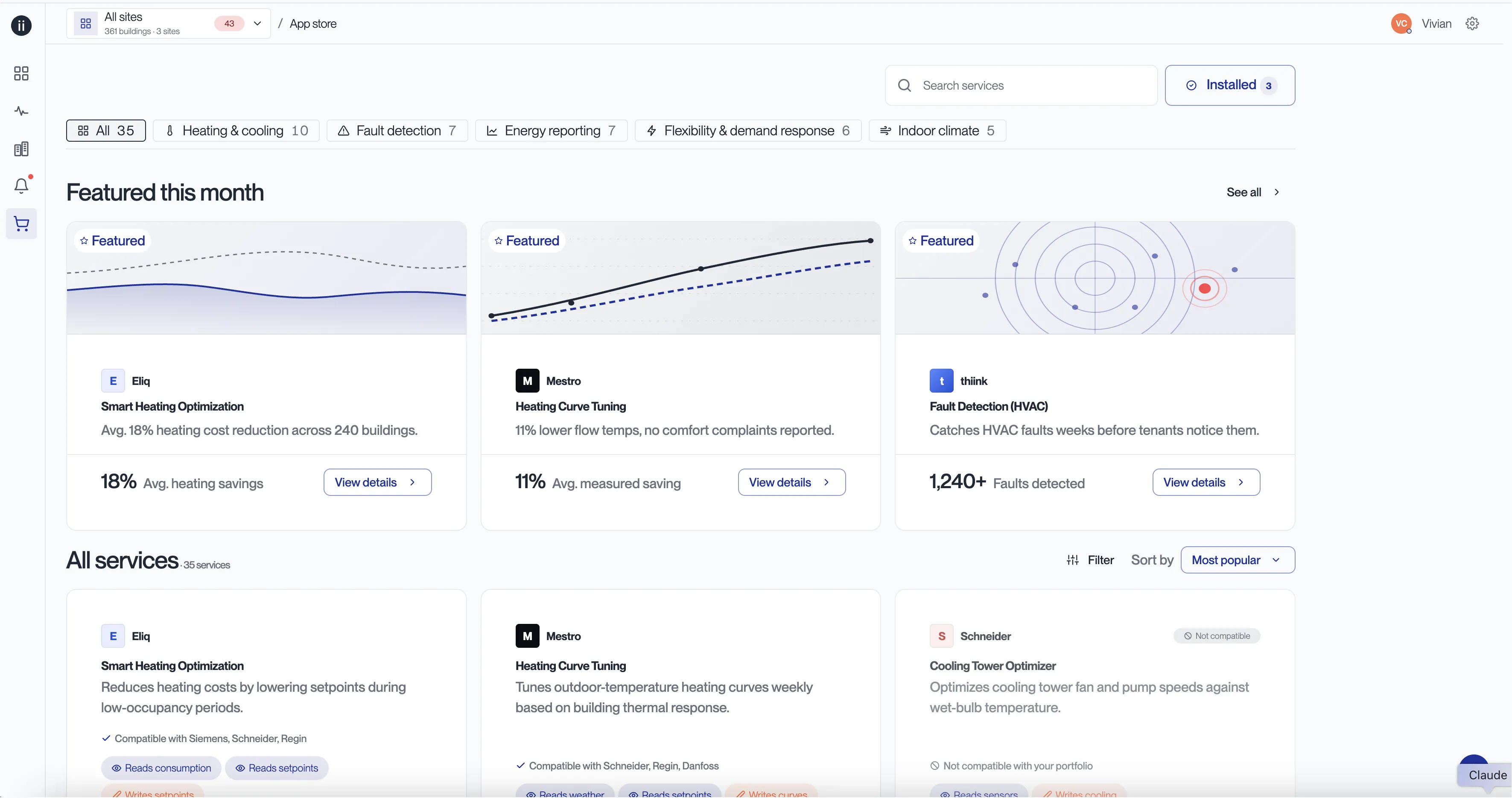The width and height of the screenshot is (1512, 798).
Task: Click the Featured badge on thiink card
Action: coord(941,241)
